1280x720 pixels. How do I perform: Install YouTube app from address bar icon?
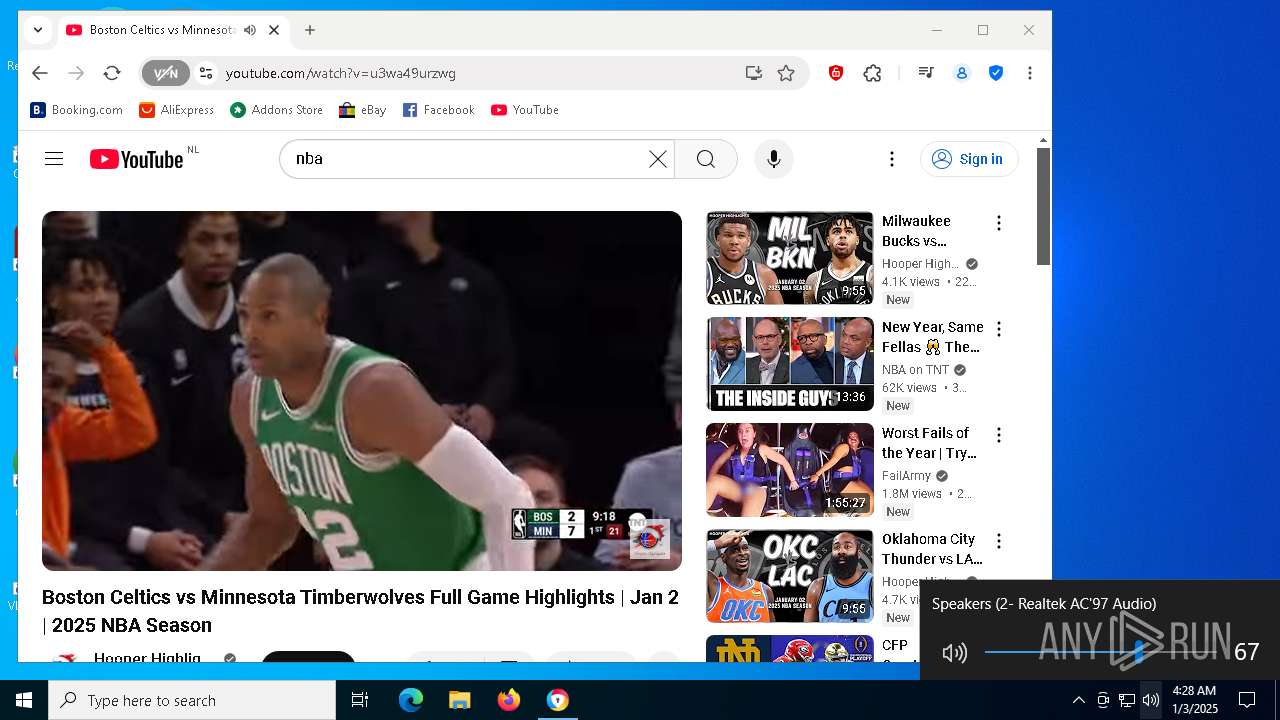753,73
